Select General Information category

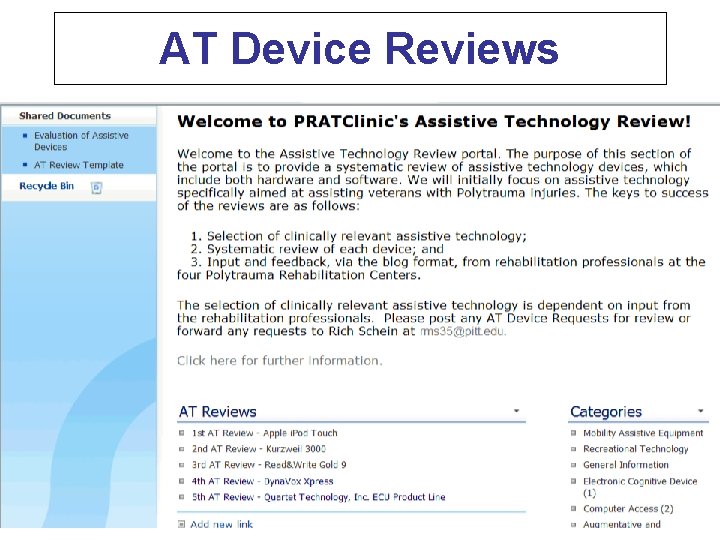[x=625, y=465]
